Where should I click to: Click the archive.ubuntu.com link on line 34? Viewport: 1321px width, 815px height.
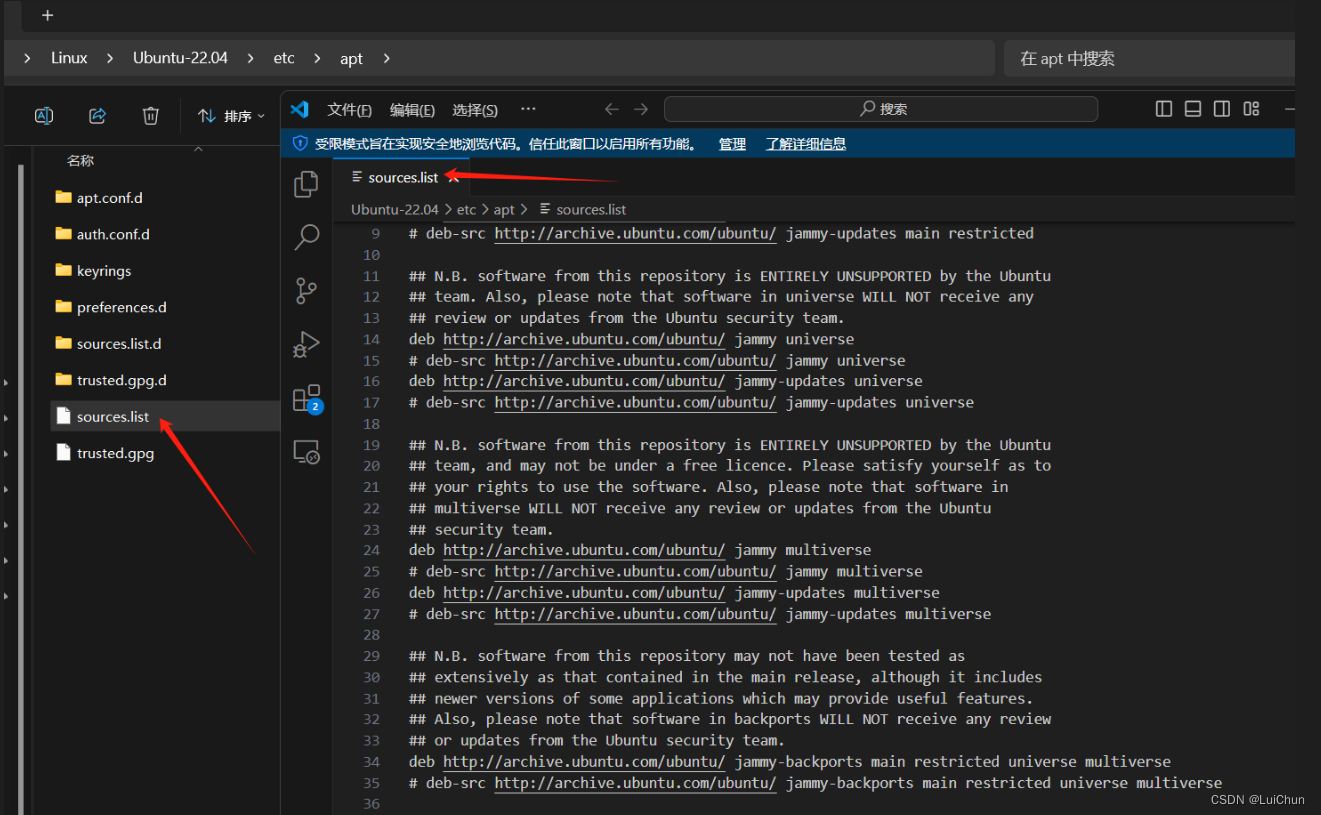coord(584,761)
